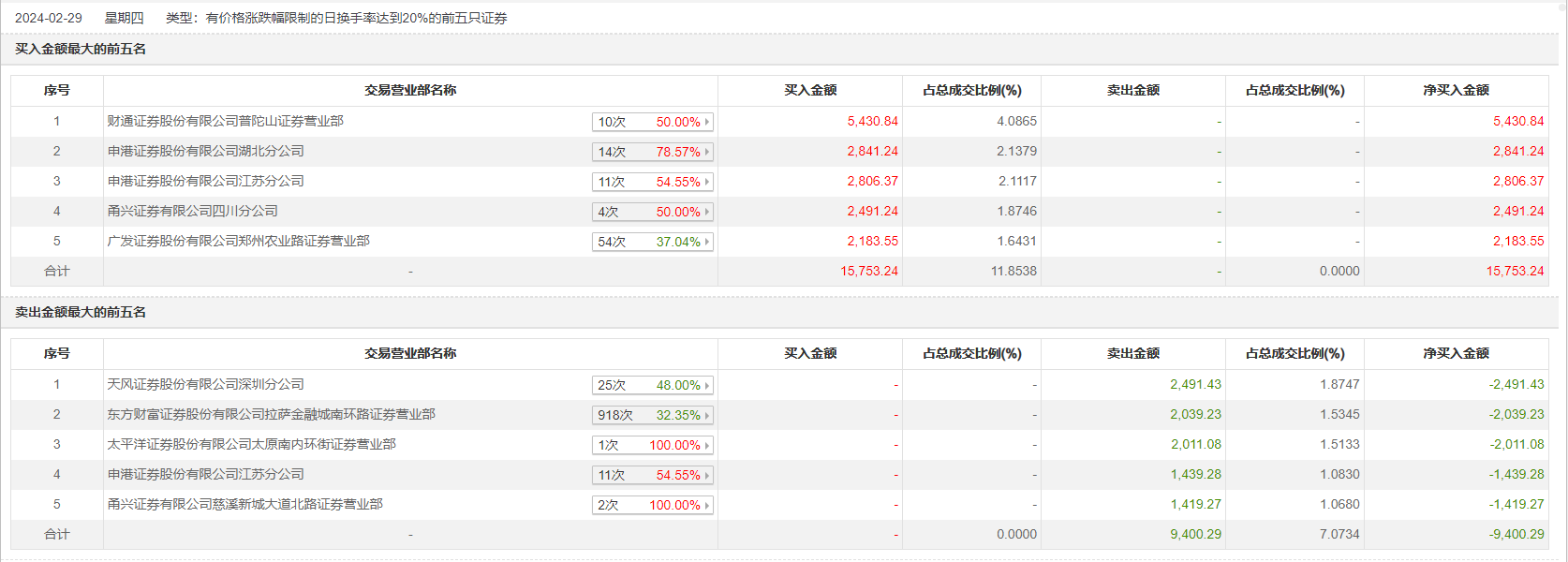Click 太平洋证券太原南内环街证券营业部 link

pyautogui.click(x=251, y=444)
